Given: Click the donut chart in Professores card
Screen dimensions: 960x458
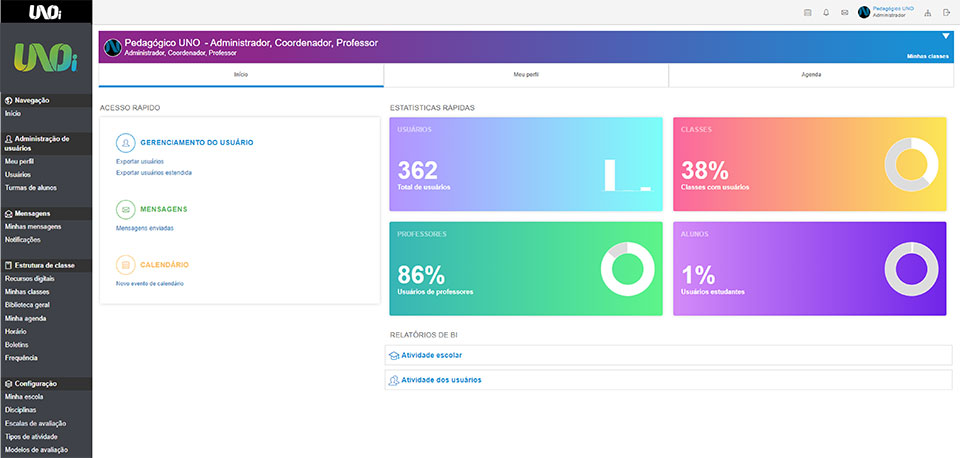Looking at the screenshot, I should tap(628, 269).
